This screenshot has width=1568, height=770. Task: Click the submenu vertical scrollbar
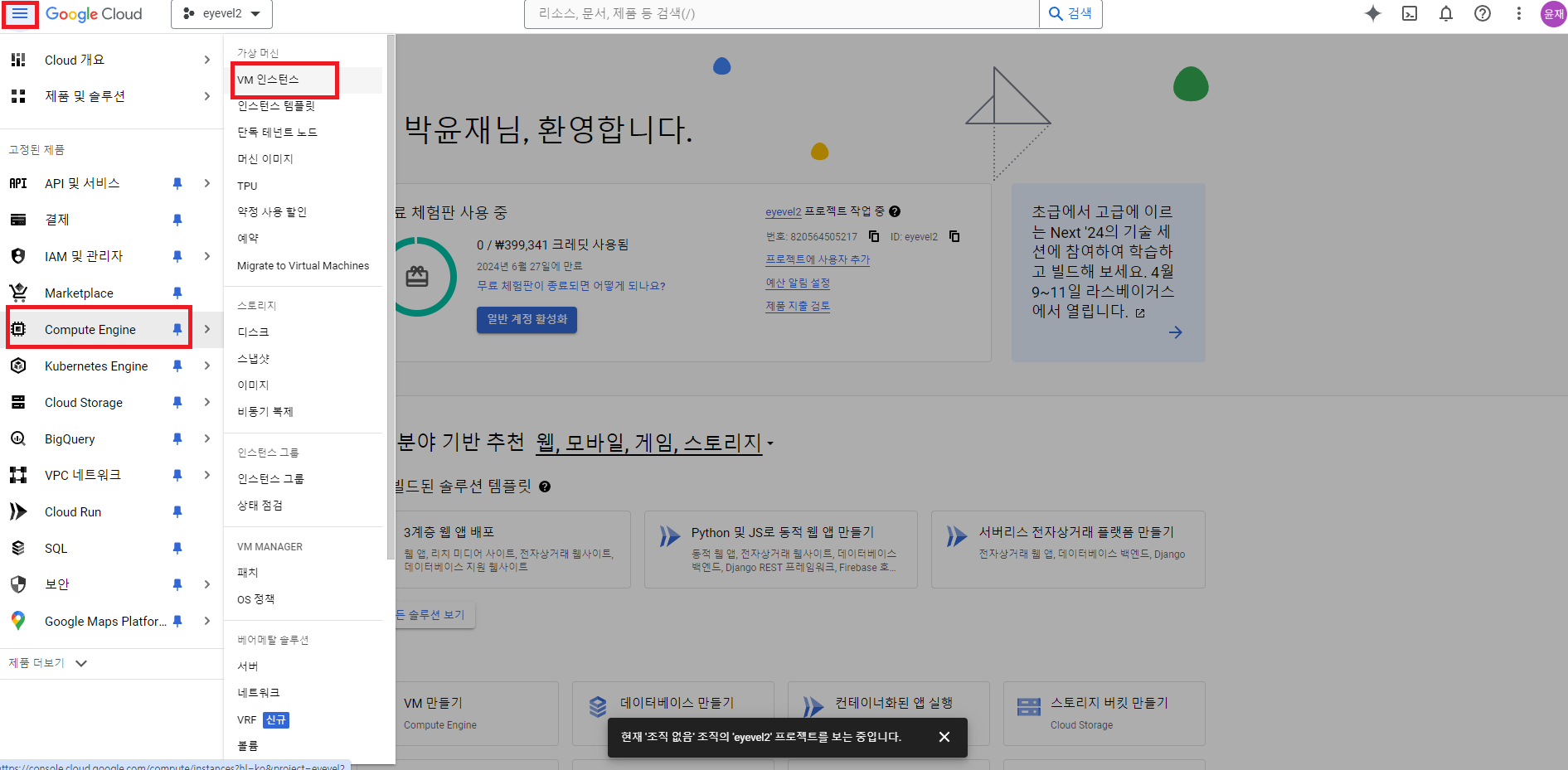(391, 298)
